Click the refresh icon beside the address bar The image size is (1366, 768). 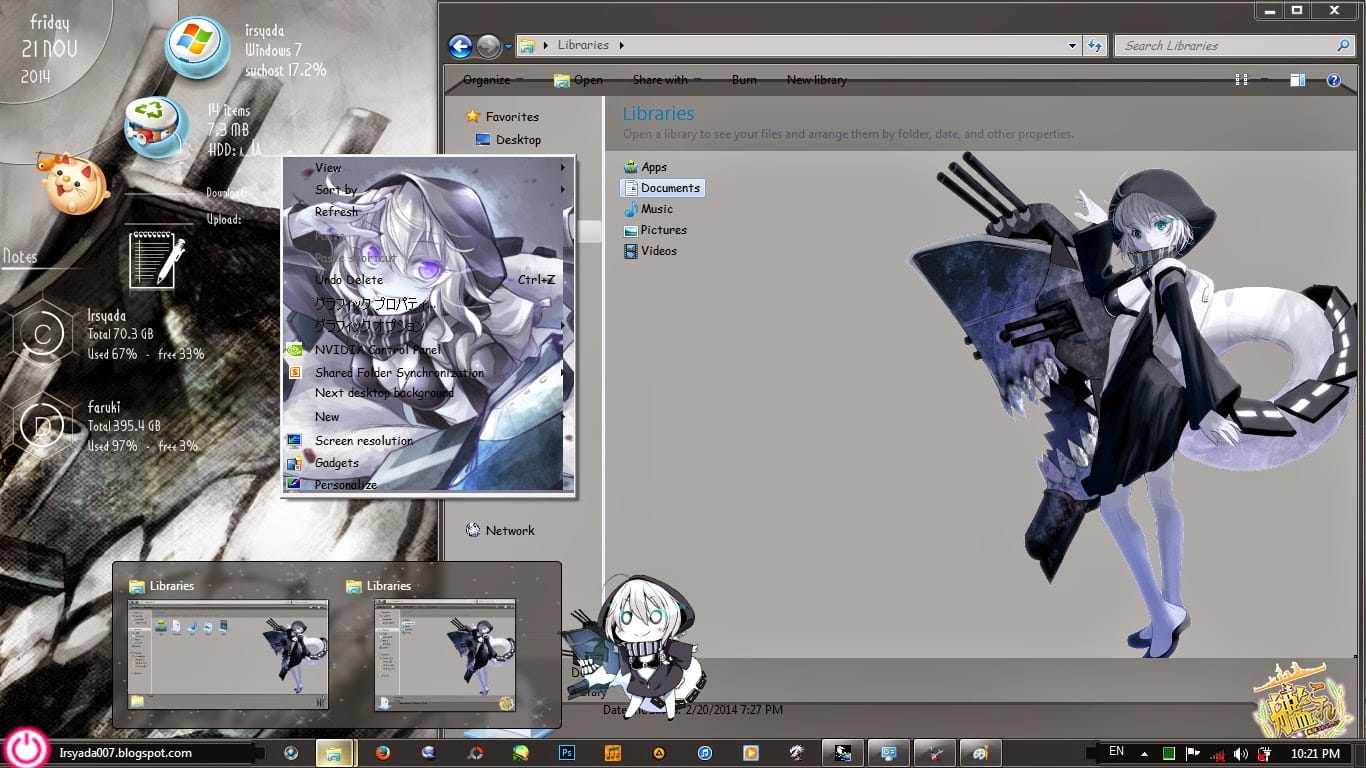pos(1095,46)
